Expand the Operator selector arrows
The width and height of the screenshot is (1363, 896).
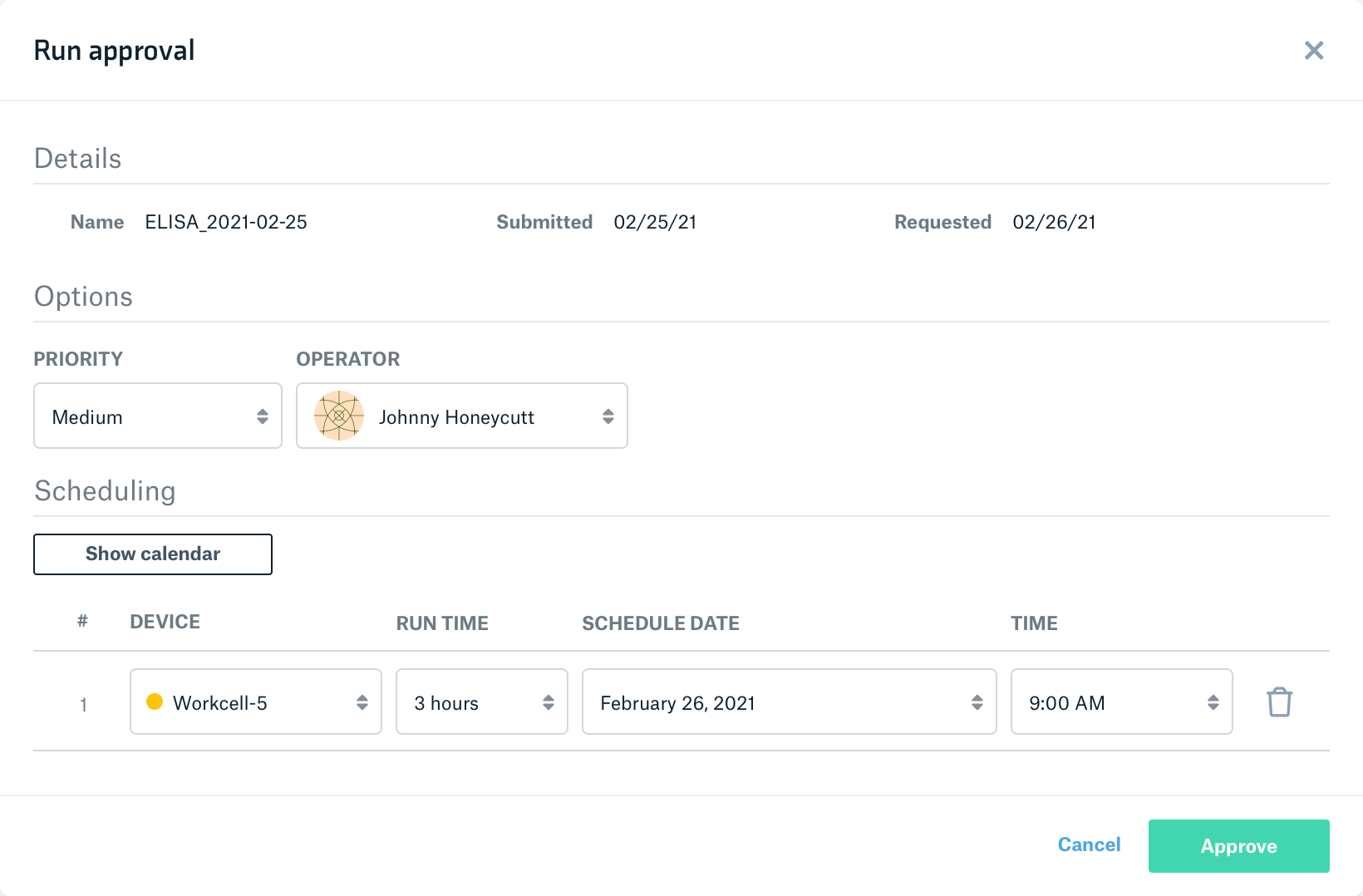pyautogui.click(x=608, y=416)
